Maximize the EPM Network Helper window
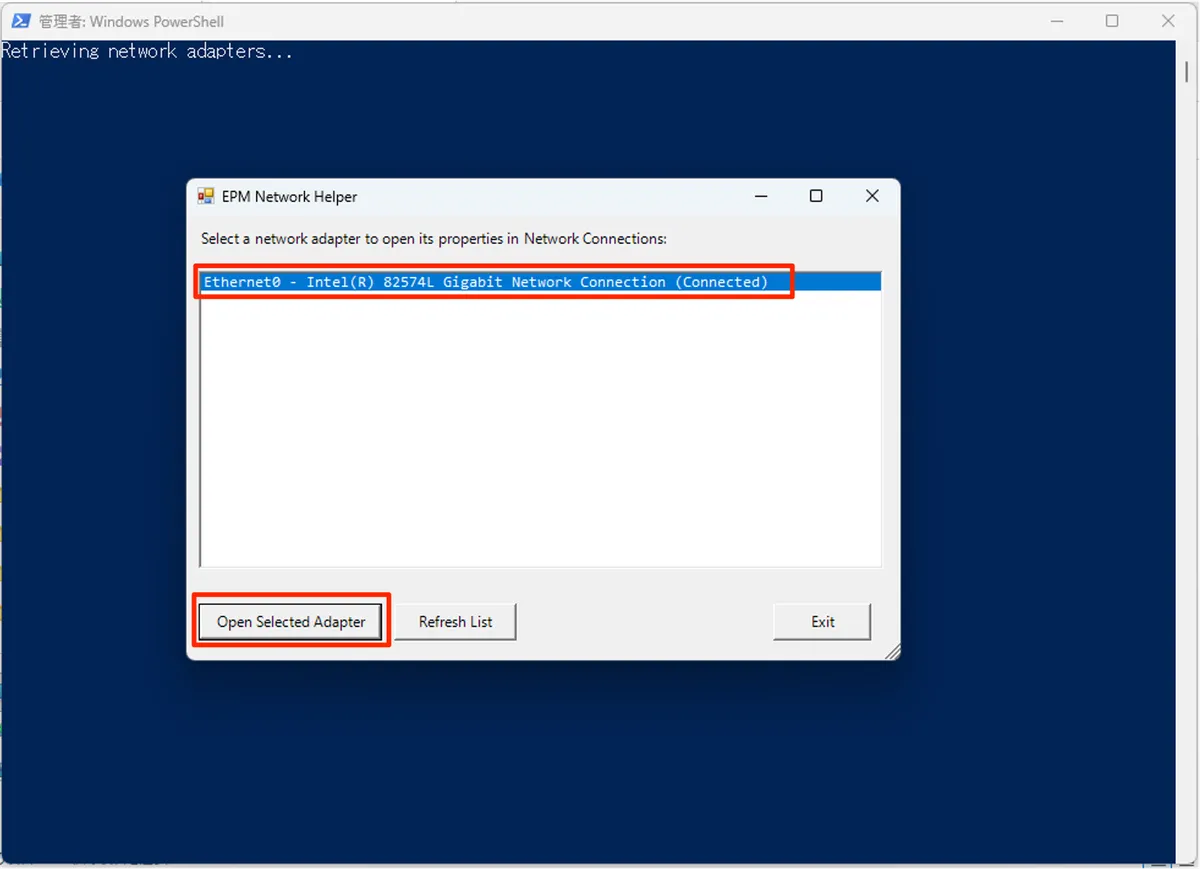This screenshot has height=869, width=1200. point(816,196)
